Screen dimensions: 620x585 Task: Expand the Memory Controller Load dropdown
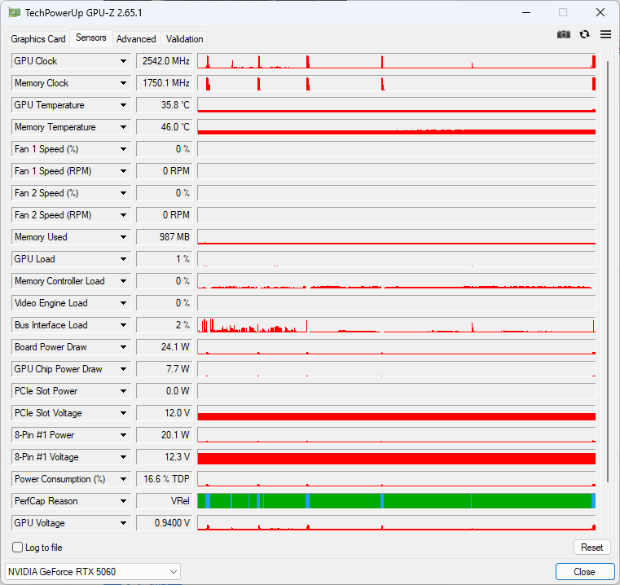(x=123, y=281)
